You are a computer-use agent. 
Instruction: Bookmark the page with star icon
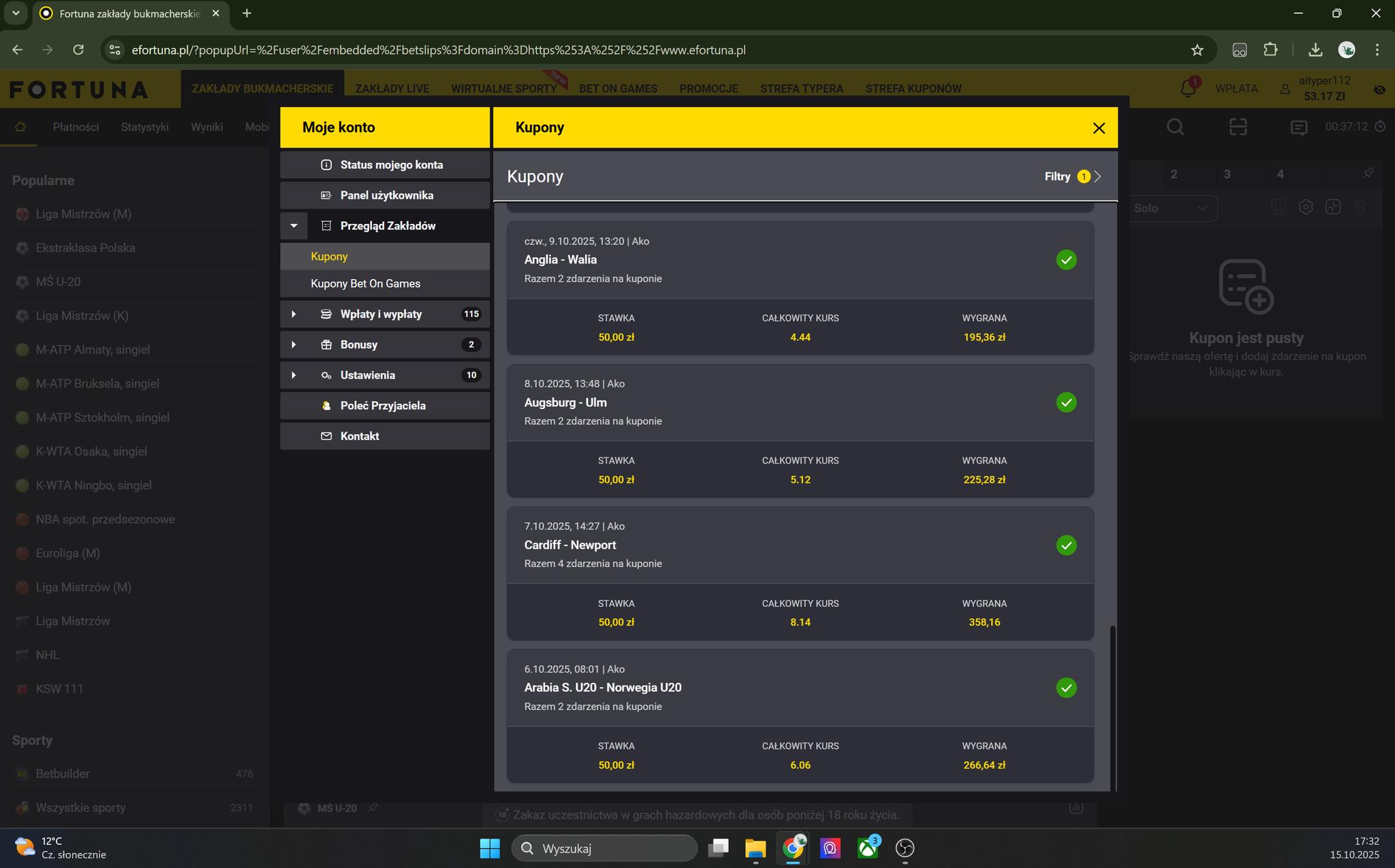(x=1197, y=50)
